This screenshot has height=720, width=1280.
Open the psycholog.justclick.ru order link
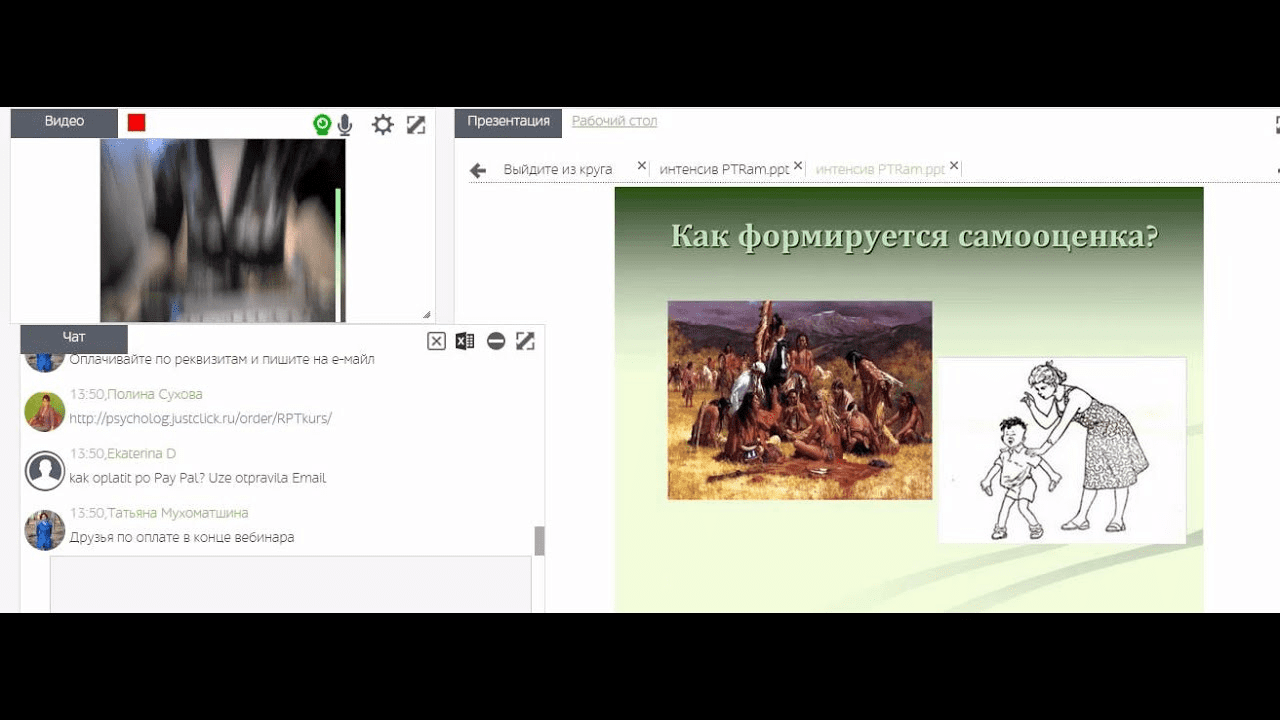pos(200,418)
